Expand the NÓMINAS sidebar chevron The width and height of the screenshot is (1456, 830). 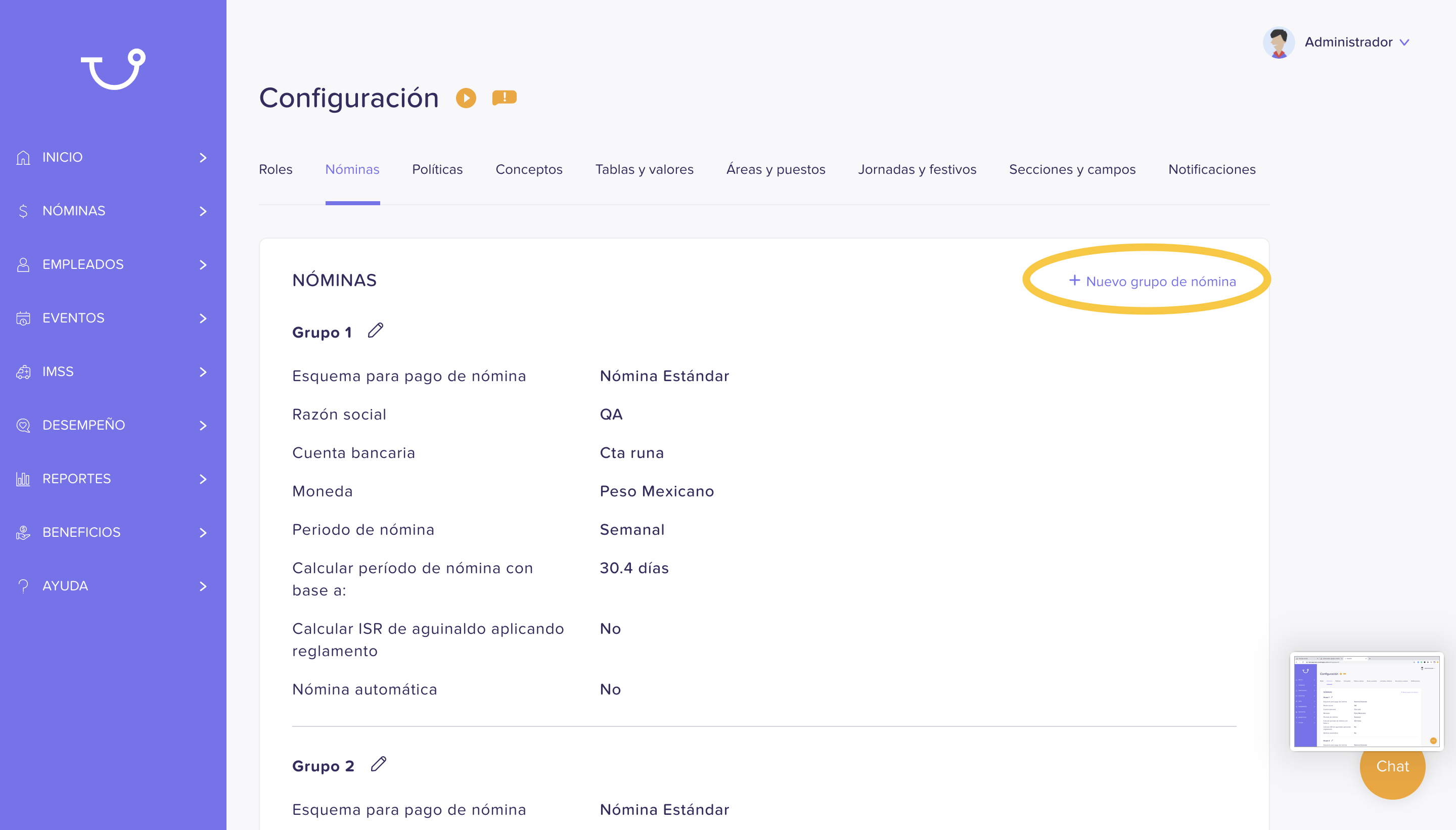click(x=203, y=211)
